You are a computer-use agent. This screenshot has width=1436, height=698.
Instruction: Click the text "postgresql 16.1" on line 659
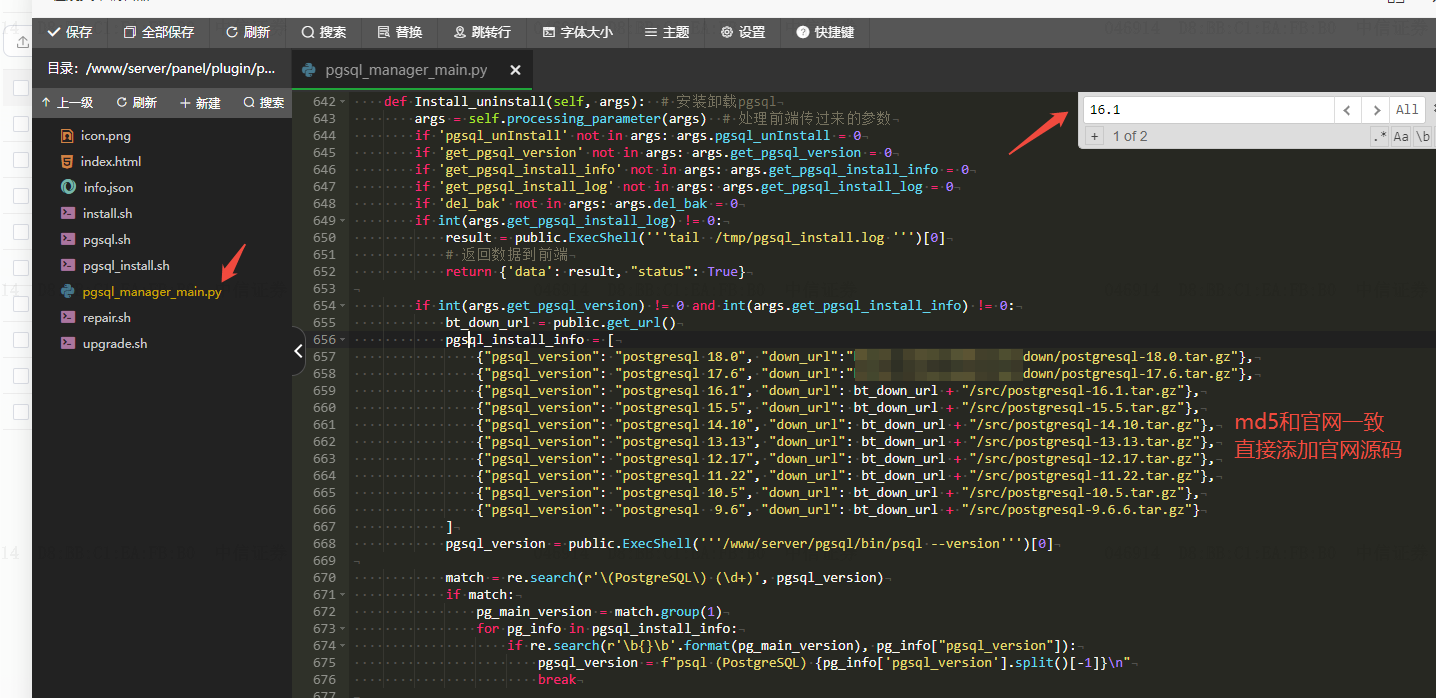point(684,391)
